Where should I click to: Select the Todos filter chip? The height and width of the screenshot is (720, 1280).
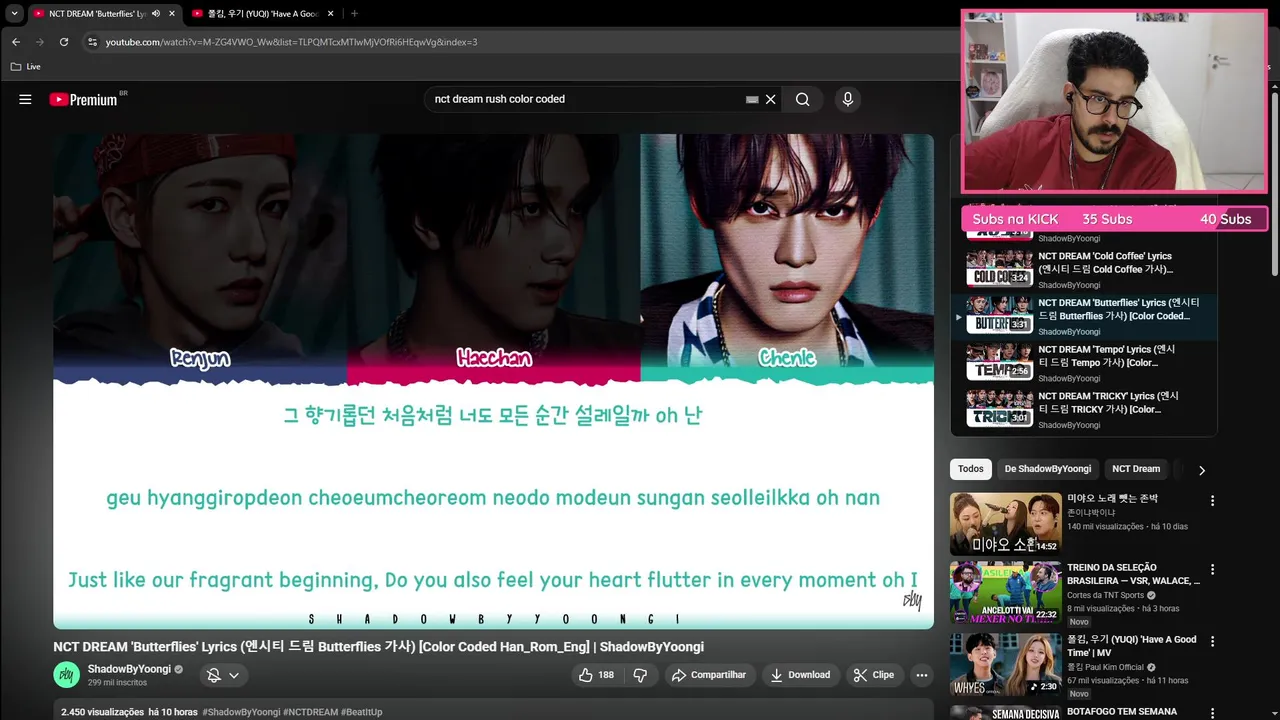[x=970, y=469]
